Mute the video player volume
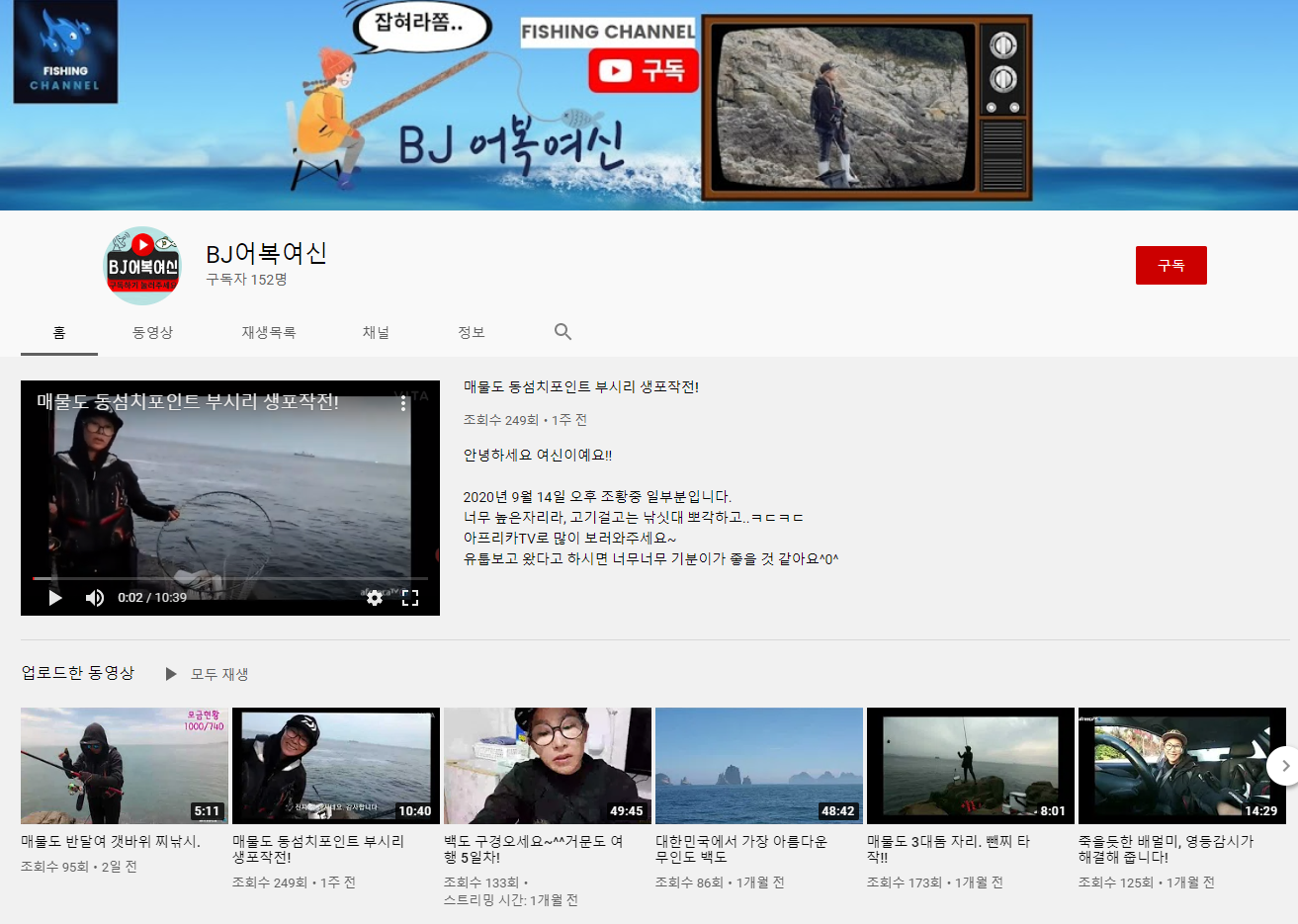The image size is (1298, 924). pyautogui.click(x=95, y=598)
